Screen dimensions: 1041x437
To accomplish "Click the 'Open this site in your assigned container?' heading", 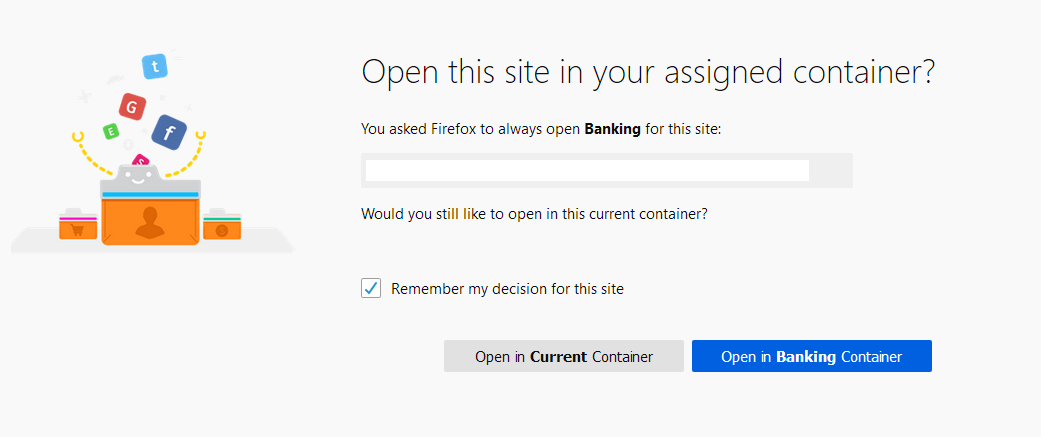I will (647, 73).
